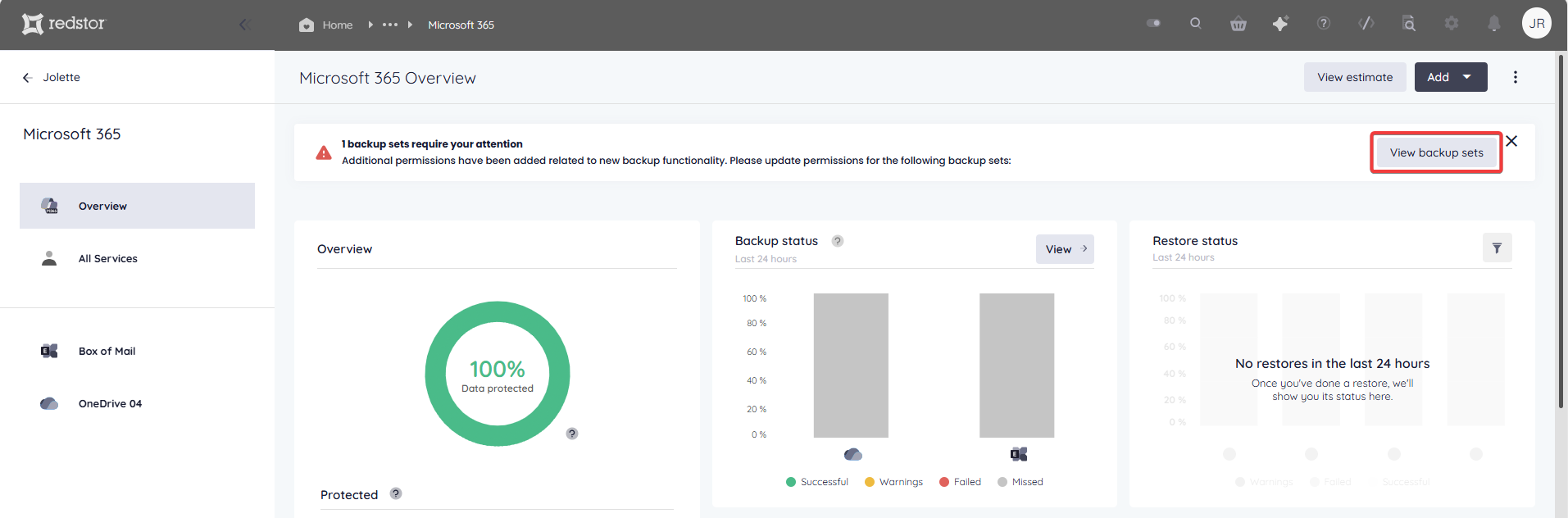Click View estimate button
The height and width of the screenshot is (518, 1568).
1355,77
